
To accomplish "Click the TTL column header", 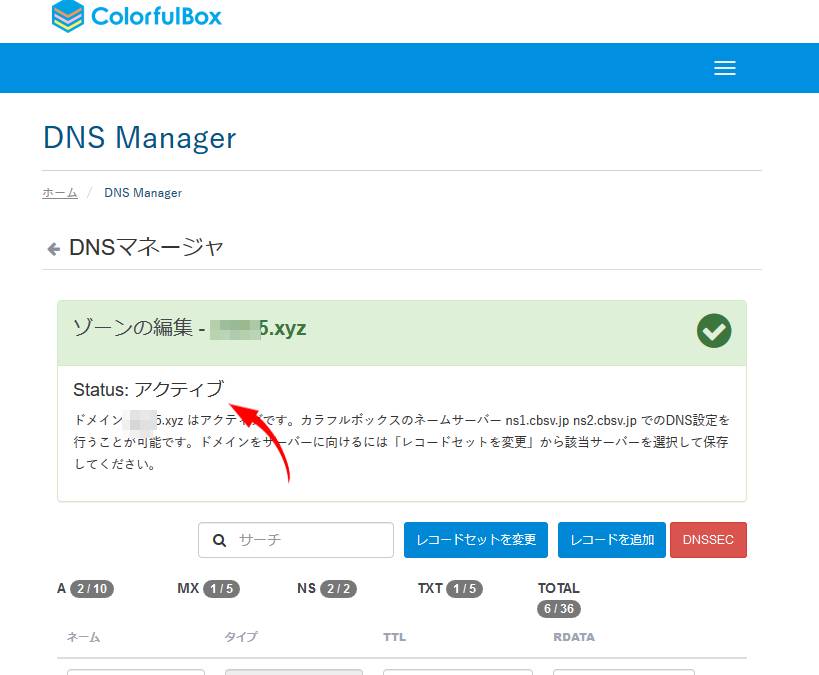I will tap(394, 637).
